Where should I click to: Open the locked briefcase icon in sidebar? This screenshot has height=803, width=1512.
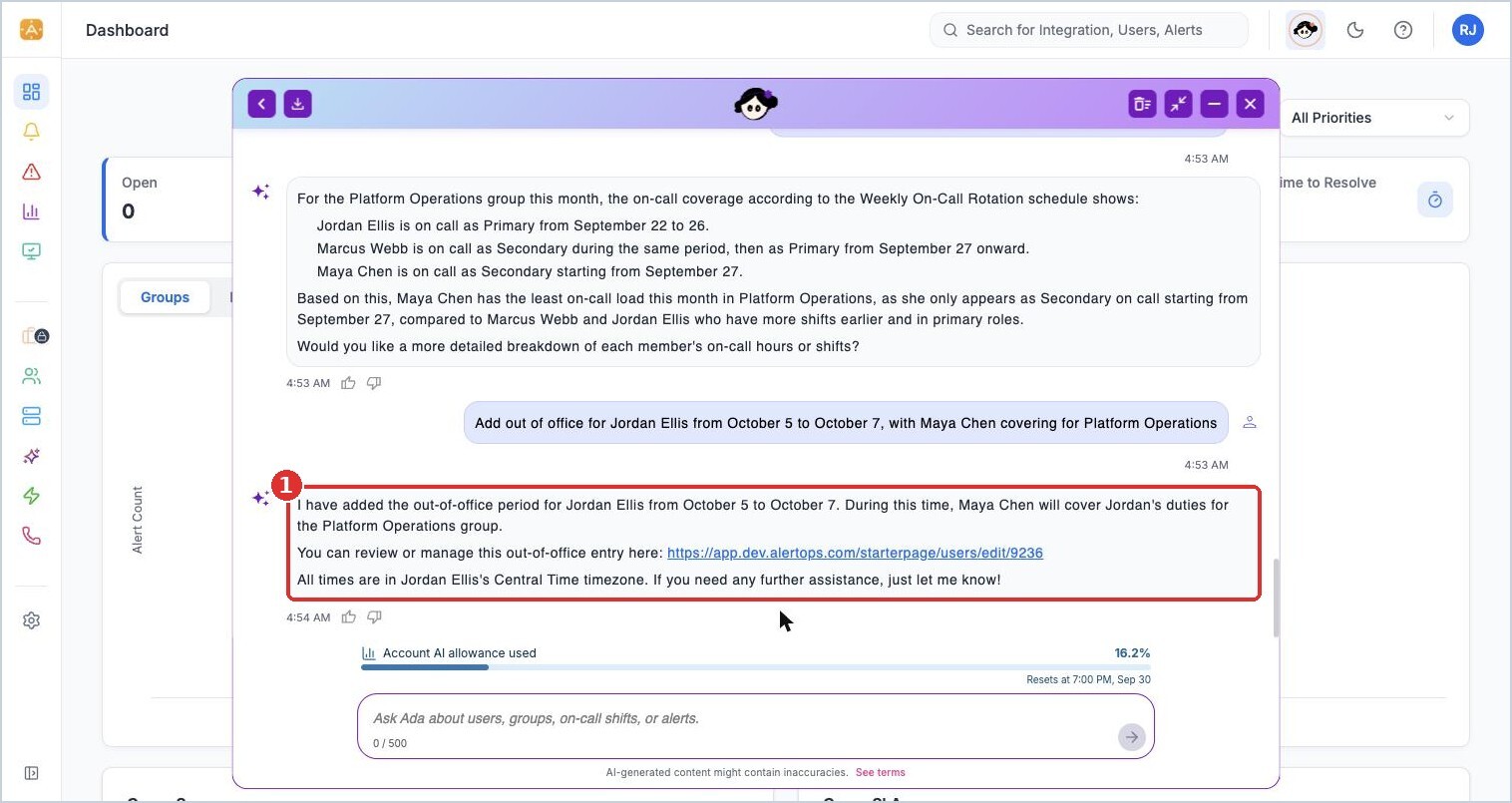tap(35, 336)
